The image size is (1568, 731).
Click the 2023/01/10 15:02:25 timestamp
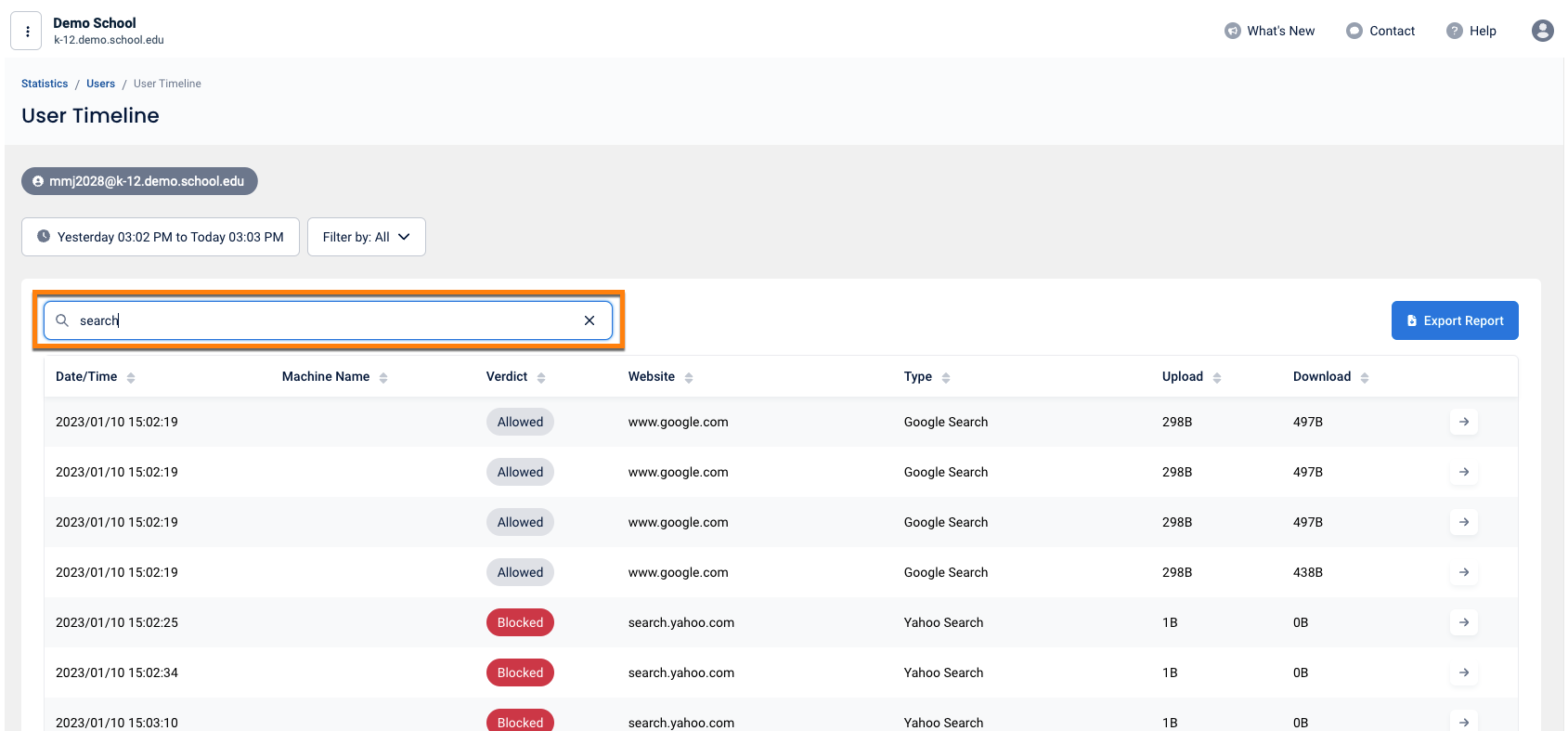tap(117, 622)
